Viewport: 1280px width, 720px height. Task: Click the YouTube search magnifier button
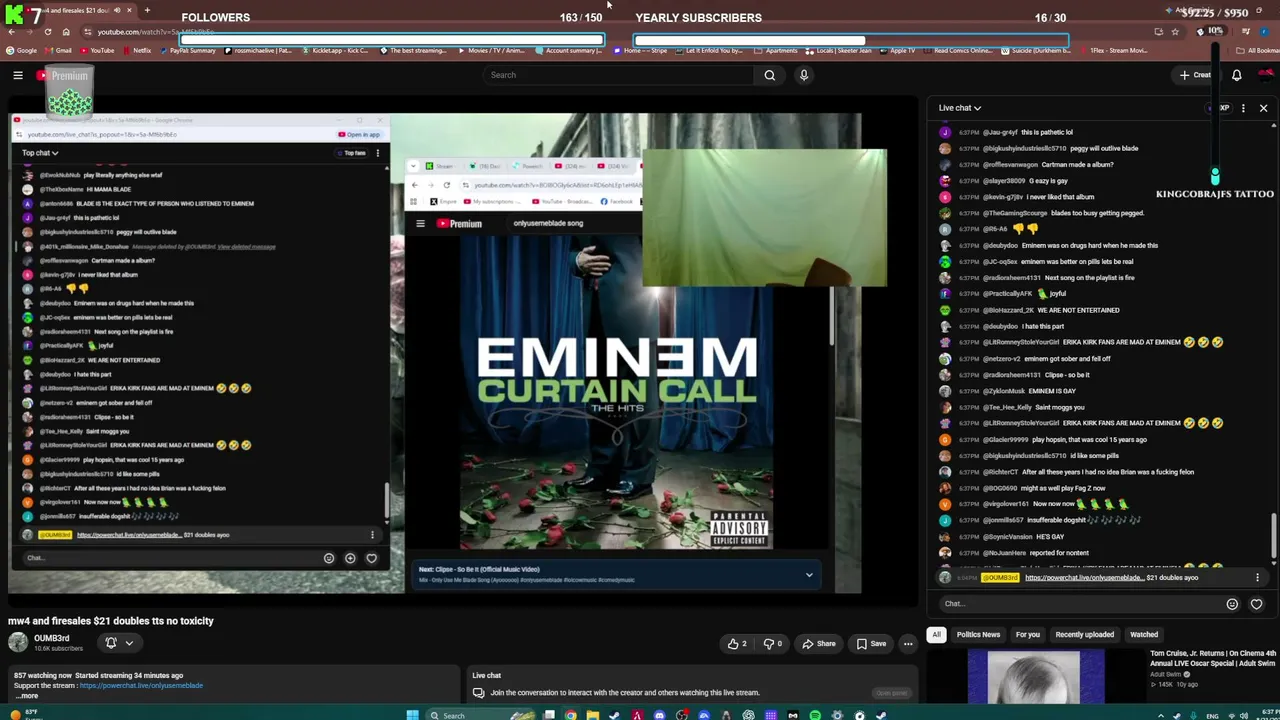[769, 75]
